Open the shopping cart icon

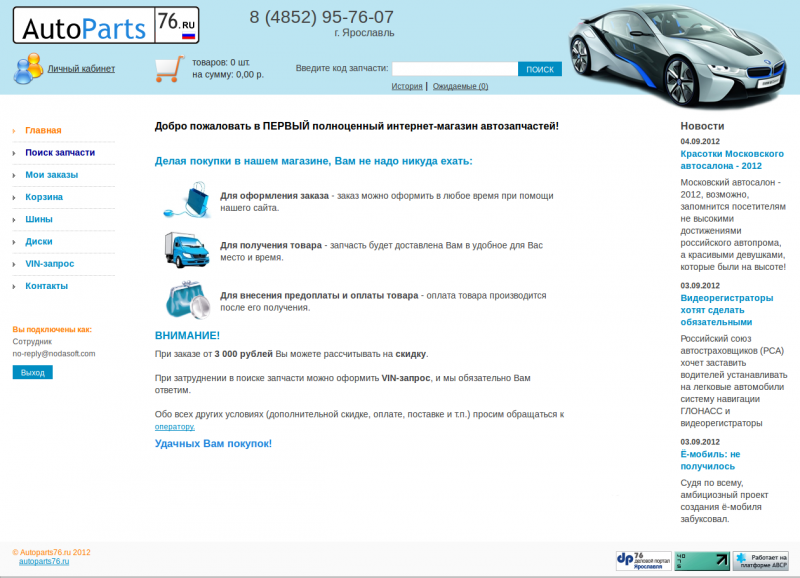tap(169, 68)
